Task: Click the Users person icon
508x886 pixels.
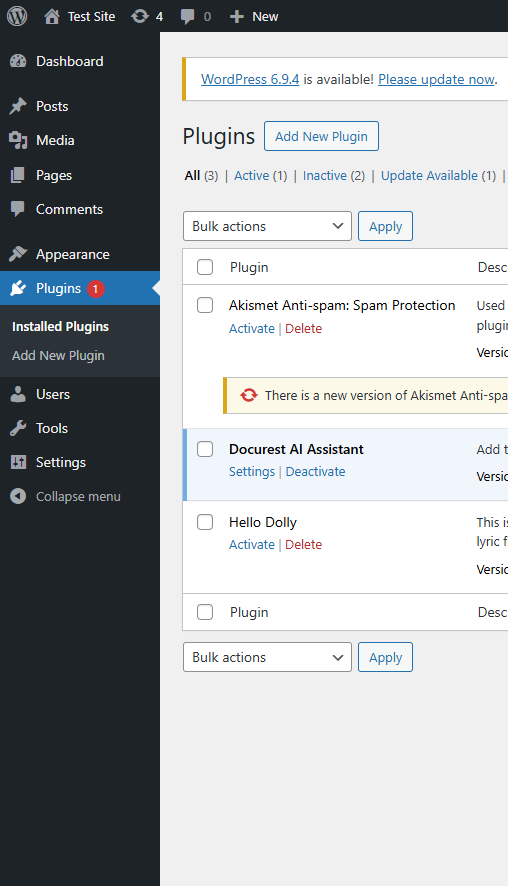Action: (18, 394)
